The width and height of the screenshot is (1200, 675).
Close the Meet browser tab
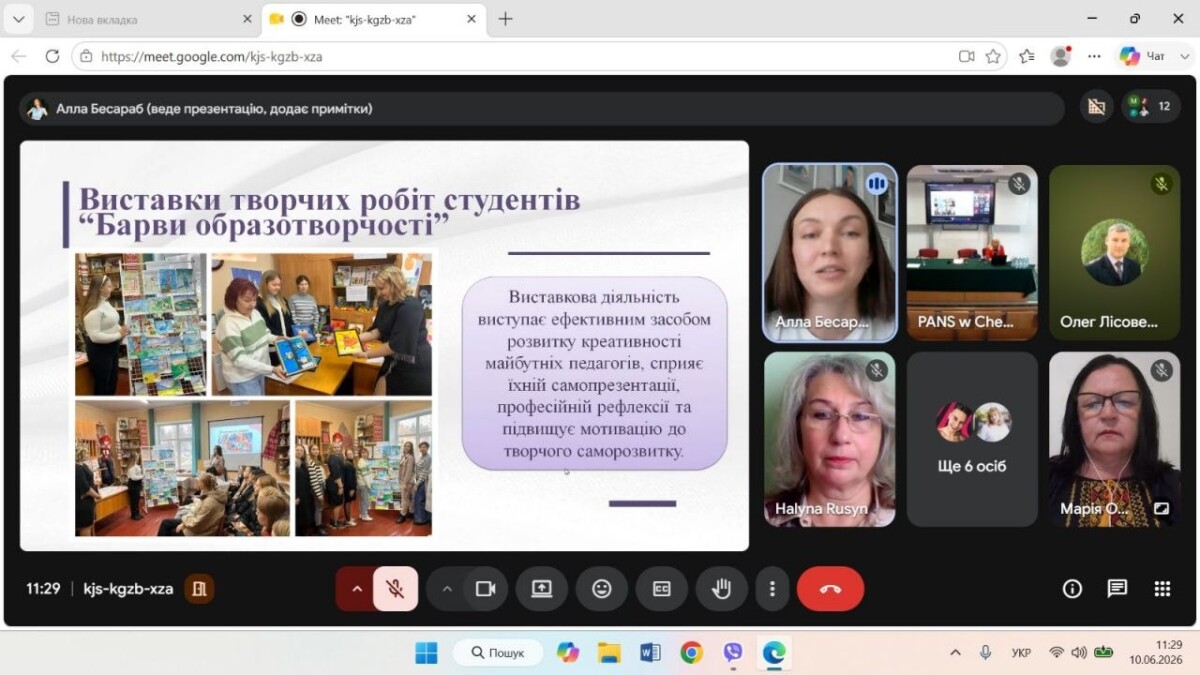(x=471, y=19)
